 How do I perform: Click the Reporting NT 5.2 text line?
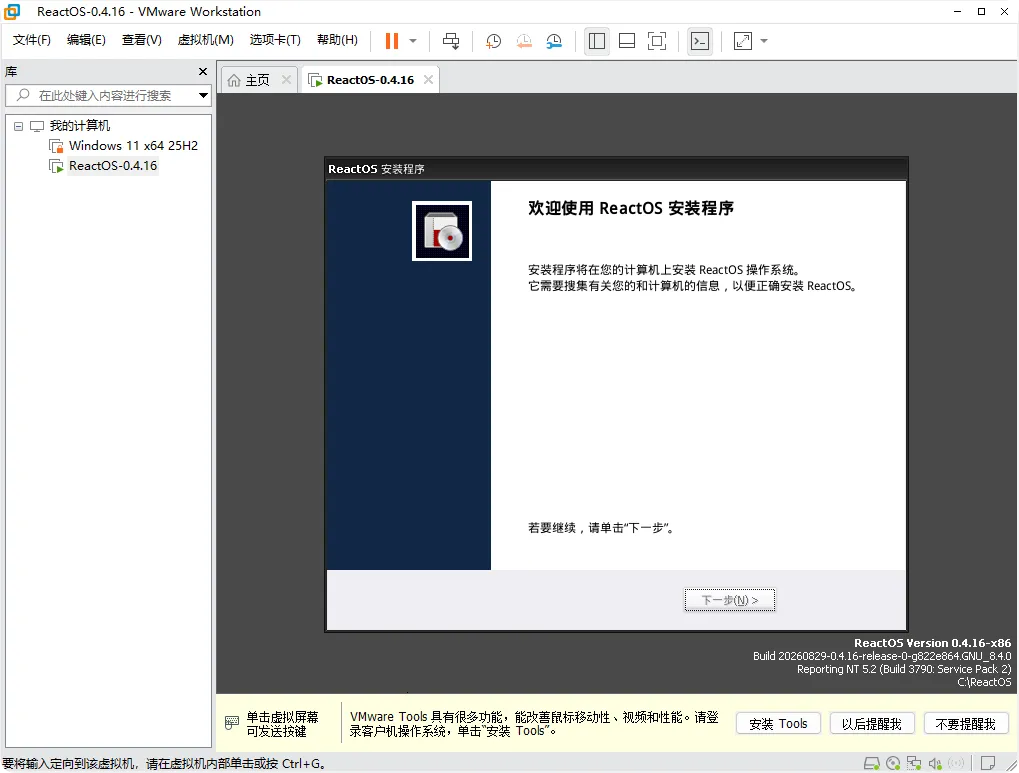(904, 669)
